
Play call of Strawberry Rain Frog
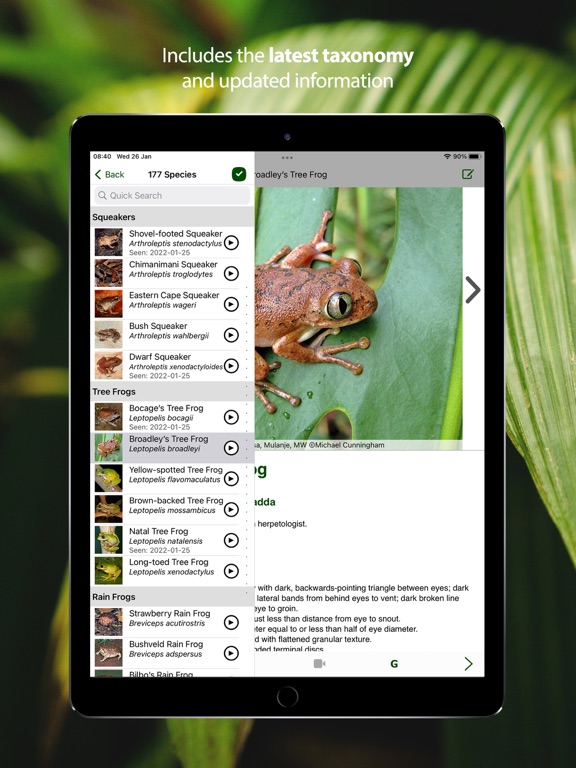(x=231, y=623)
